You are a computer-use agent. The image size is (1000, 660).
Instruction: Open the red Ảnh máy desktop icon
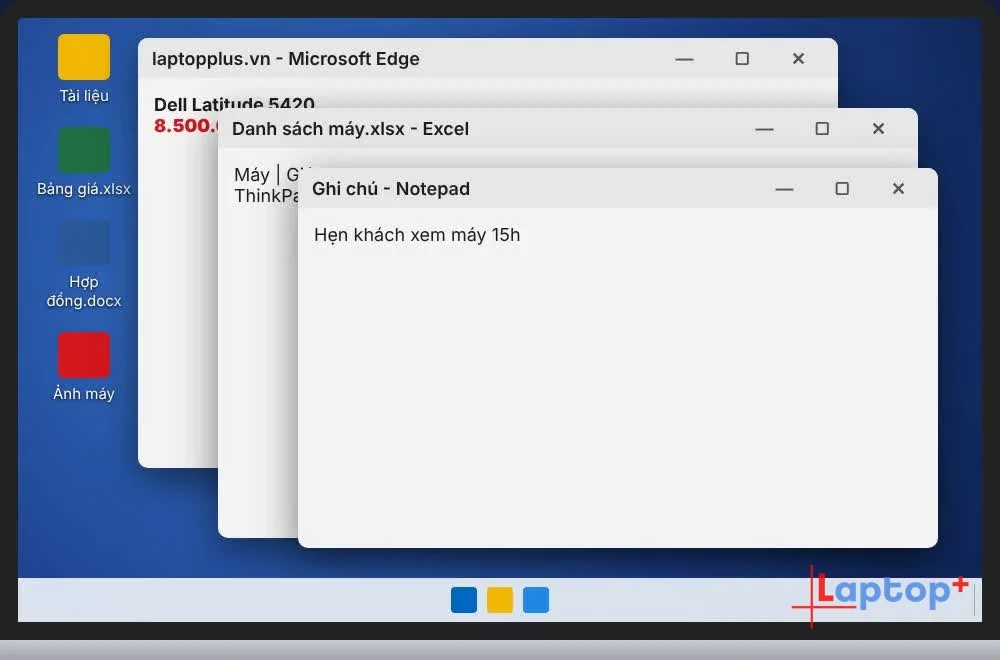pyautogui.click(x=84, y=355)
